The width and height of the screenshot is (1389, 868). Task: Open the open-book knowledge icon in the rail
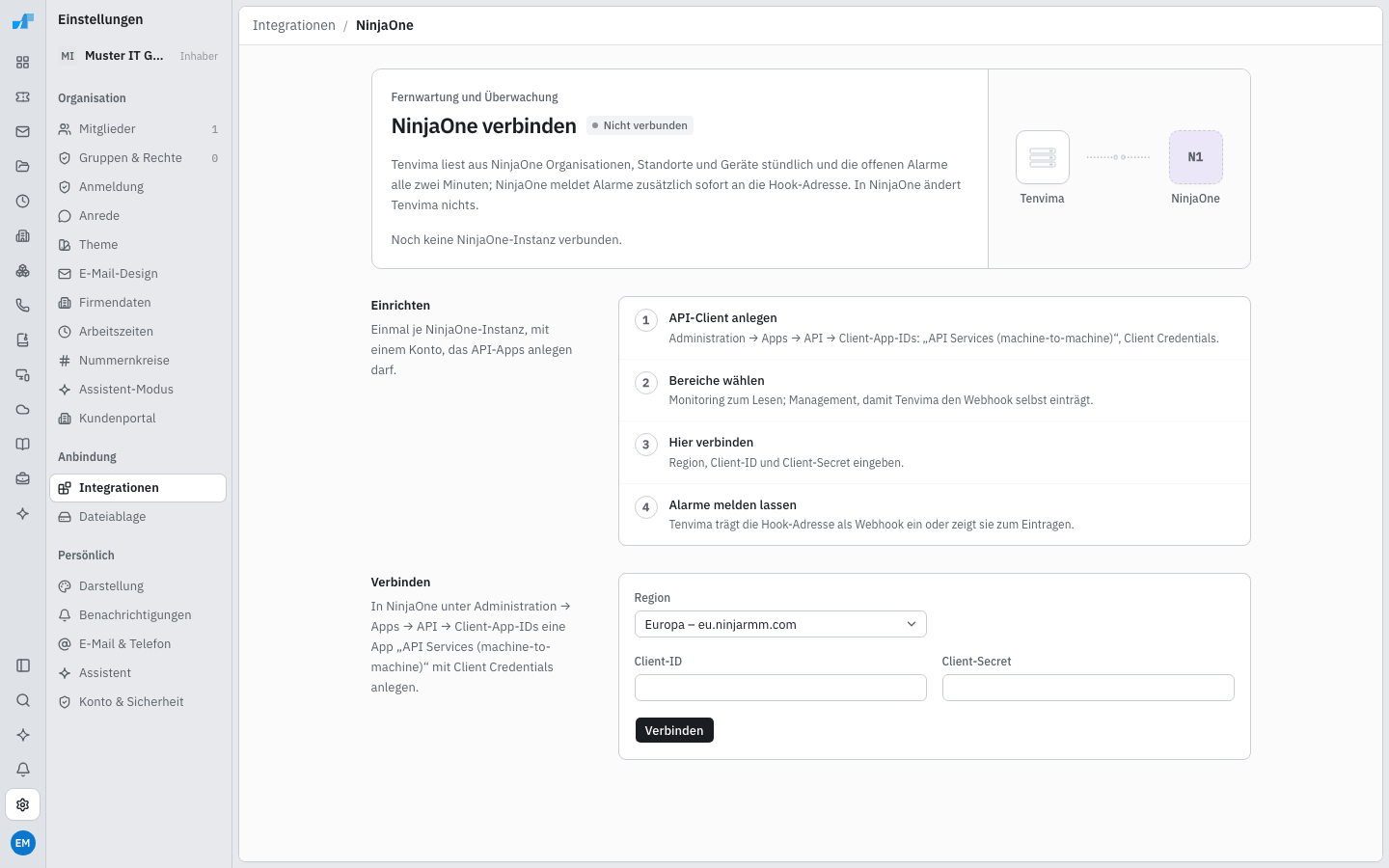pos(23,445)
